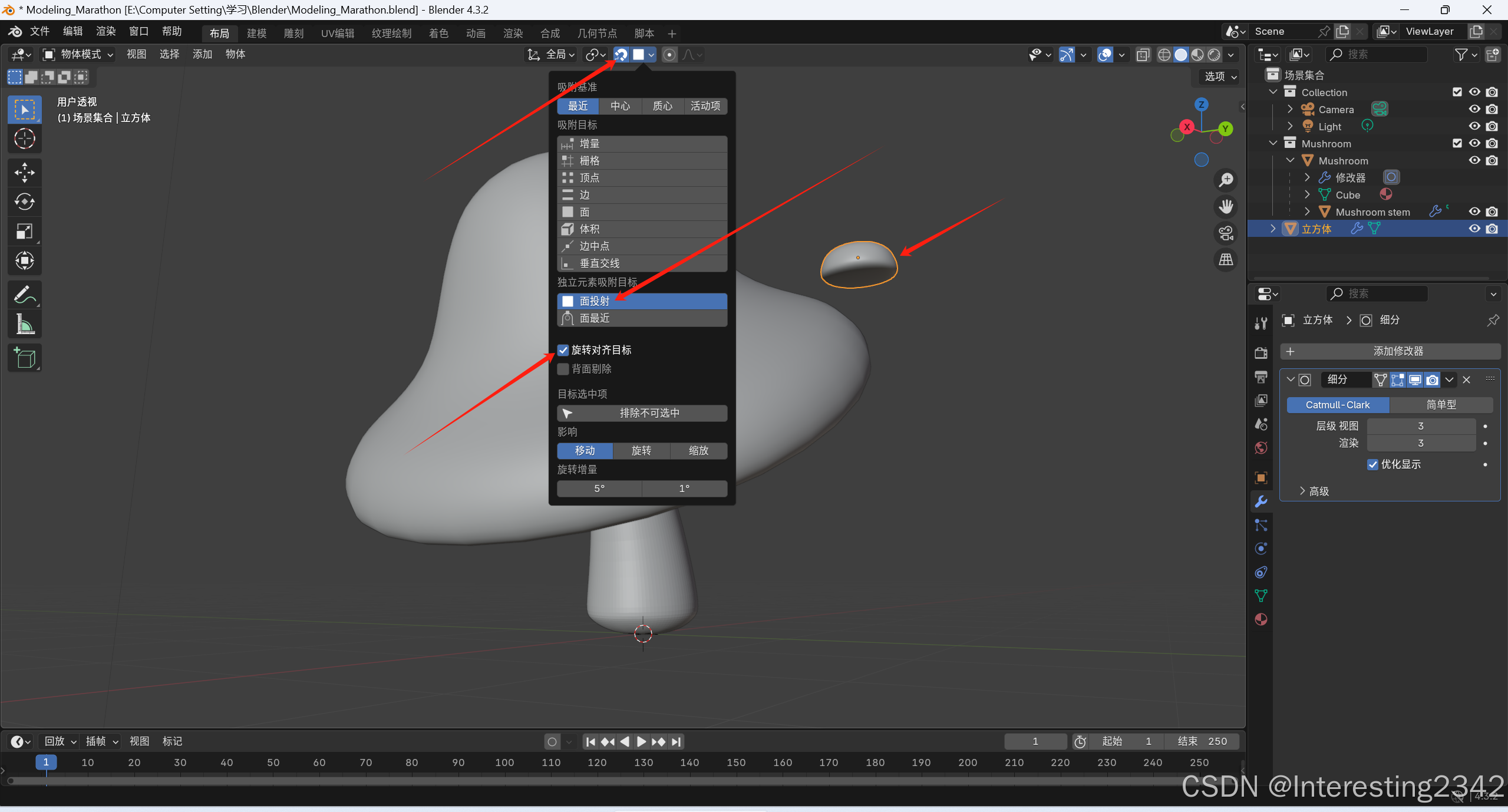Switch perspective/orthographic grid view icon
1508x812 pixels.
(x=1226, y=259)
